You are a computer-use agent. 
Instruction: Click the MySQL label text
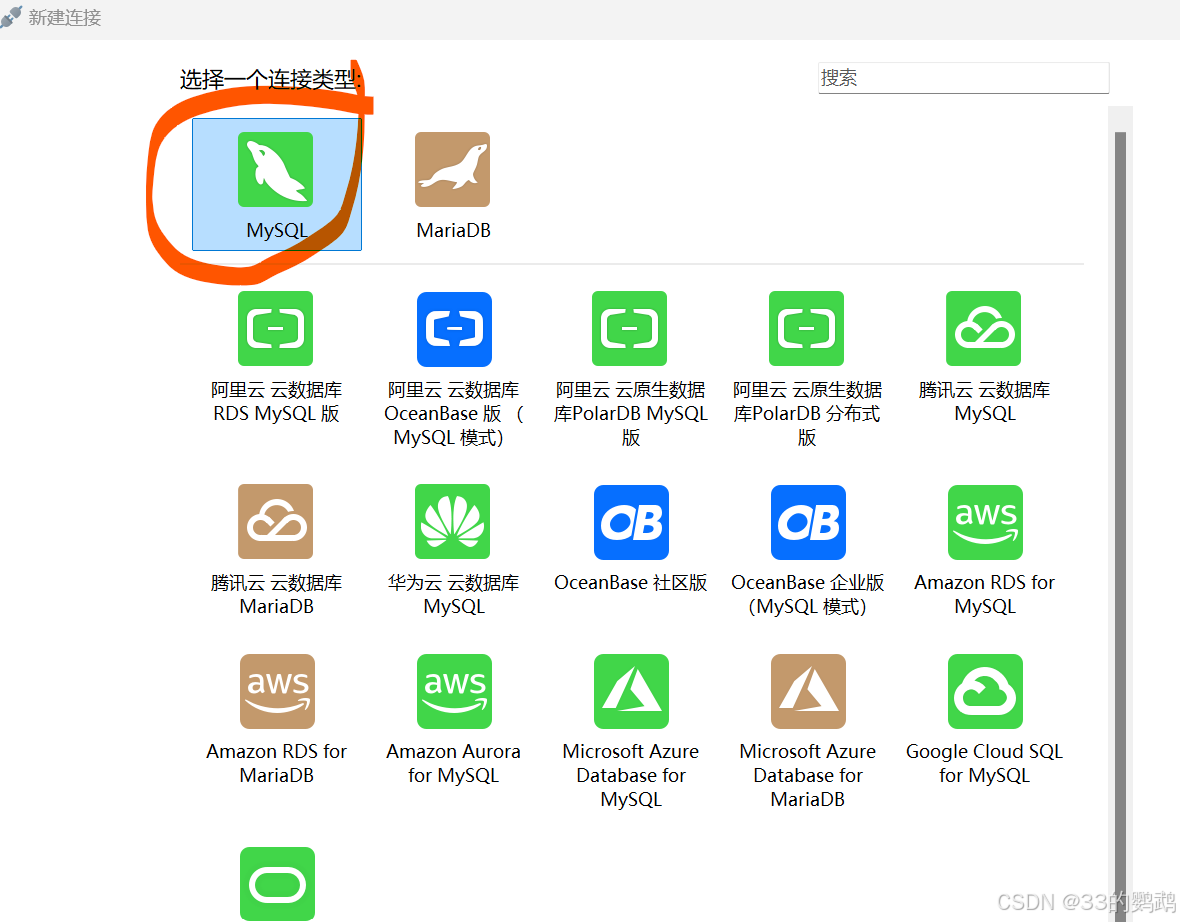pos(277,230)
